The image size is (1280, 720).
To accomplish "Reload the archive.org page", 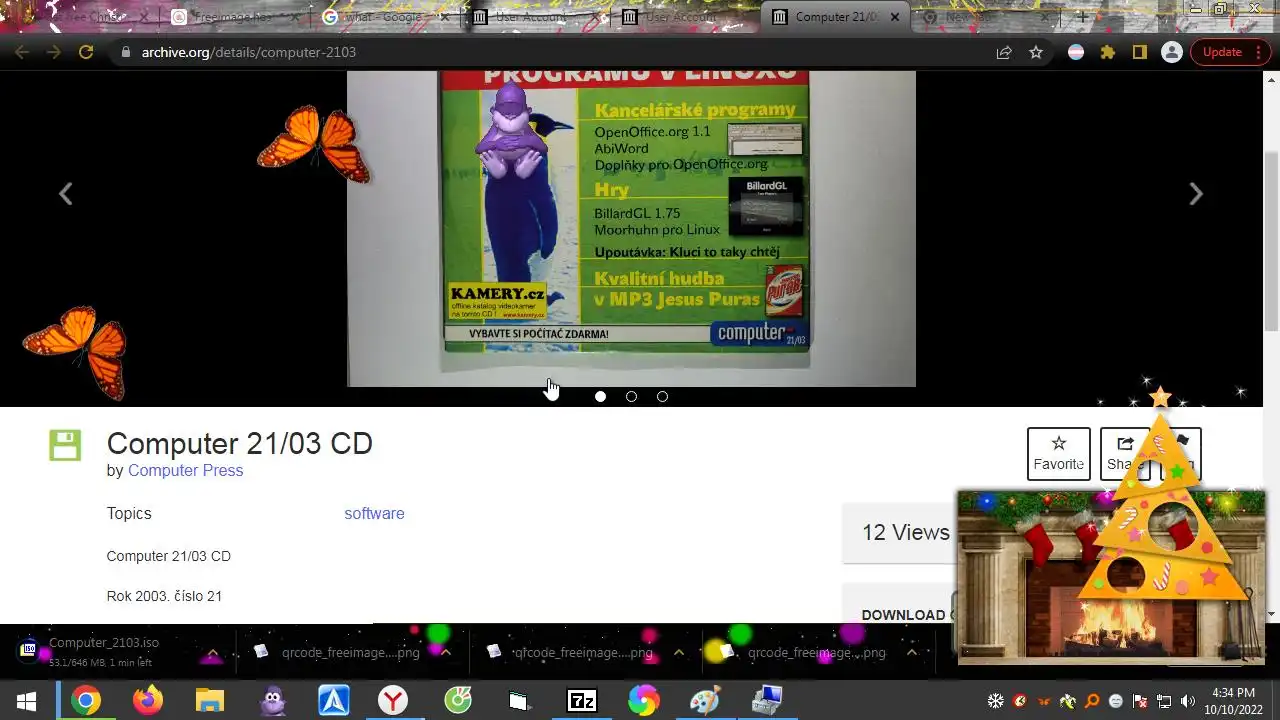I will (86, 52).
